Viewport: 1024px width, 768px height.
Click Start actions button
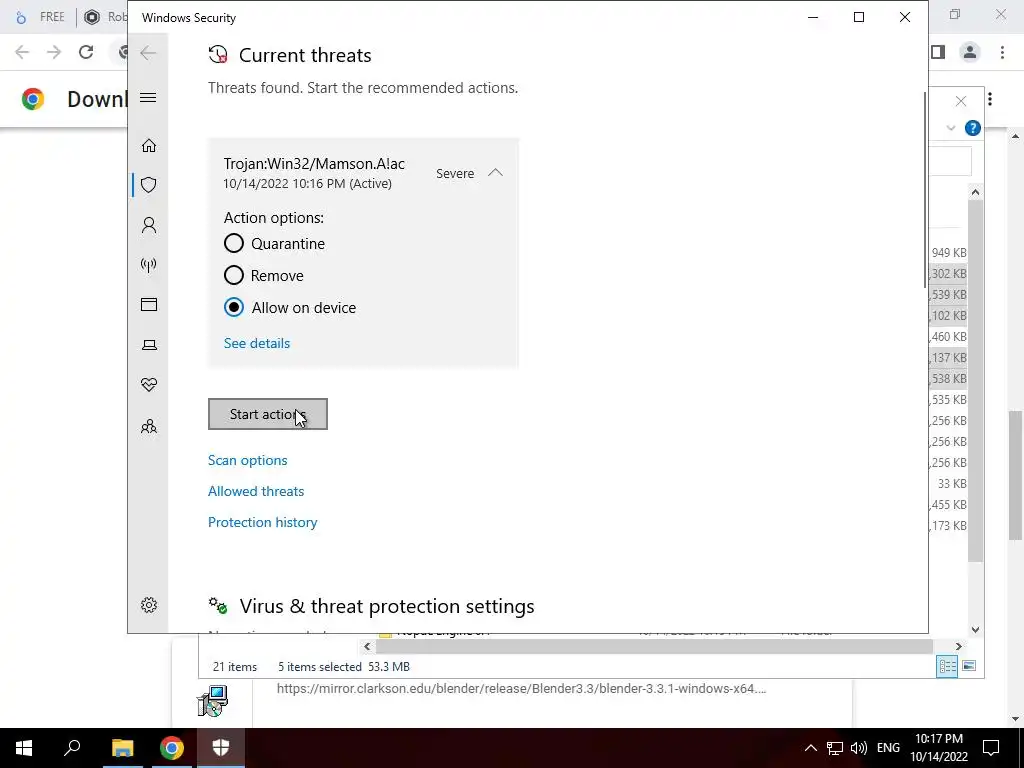(268, 414)
